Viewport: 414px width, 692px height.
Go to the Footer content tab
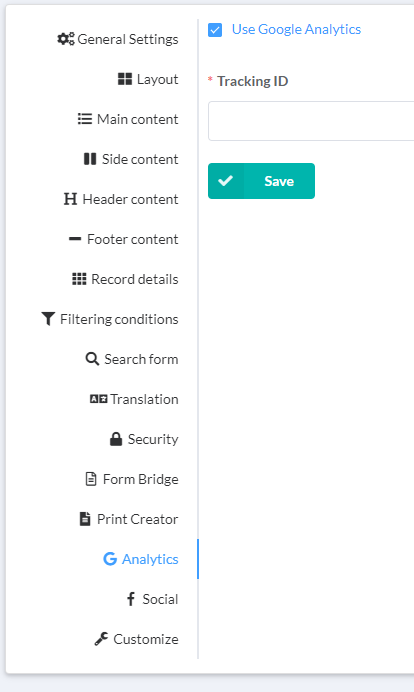[x=124, y=239]
